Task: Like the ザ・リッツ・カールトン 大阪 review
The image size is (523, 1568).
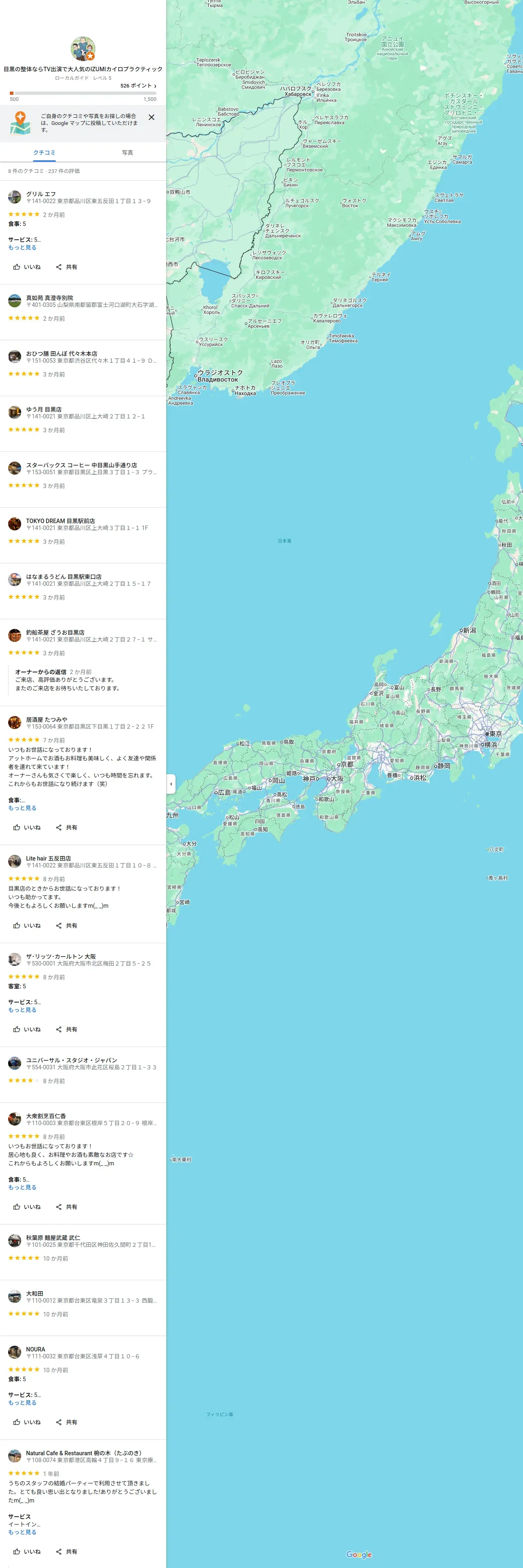Action: click(27, 1029)
